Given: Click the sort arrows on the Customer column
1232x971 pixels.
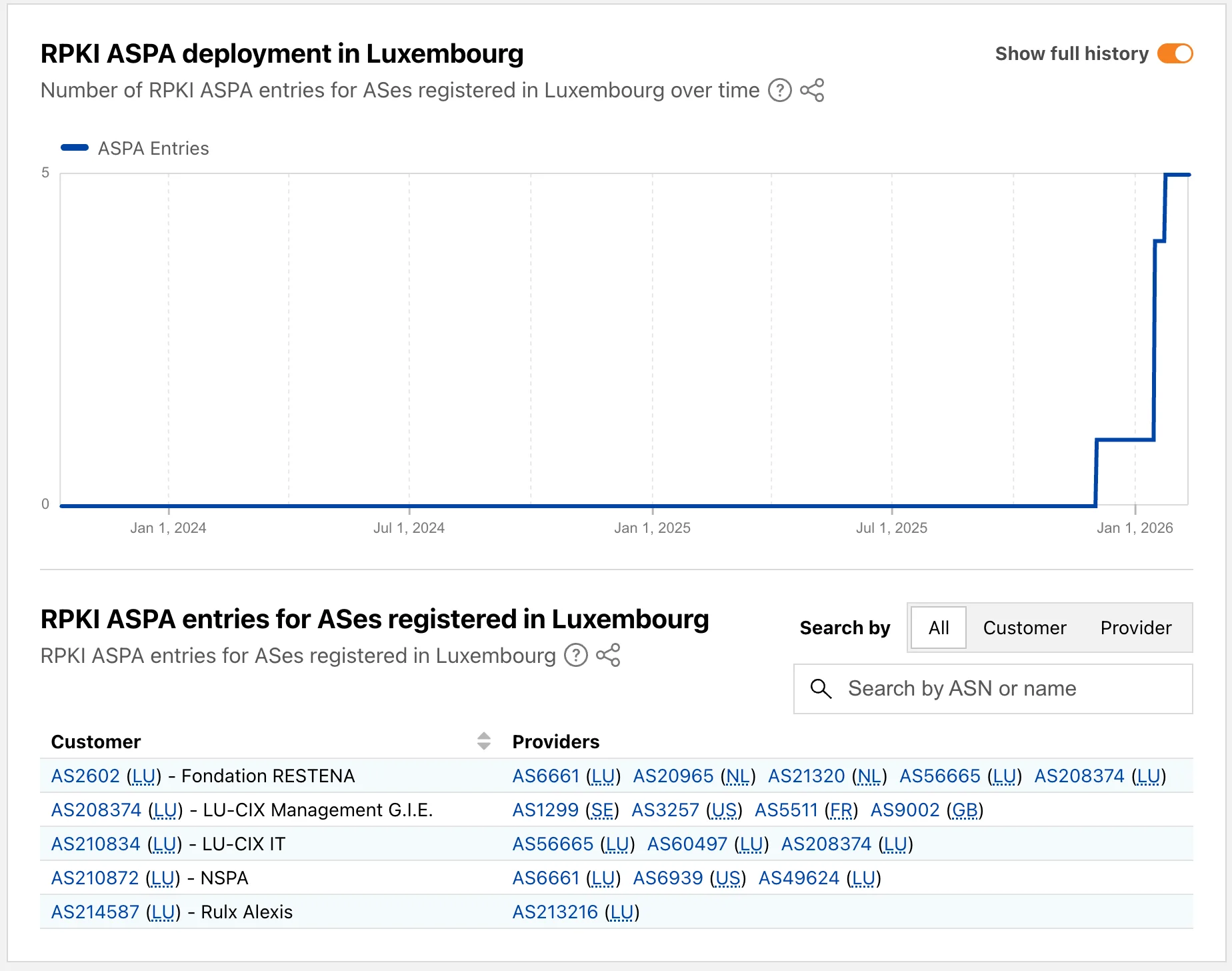Looking at the screenshot, I should tap(483, 741).
